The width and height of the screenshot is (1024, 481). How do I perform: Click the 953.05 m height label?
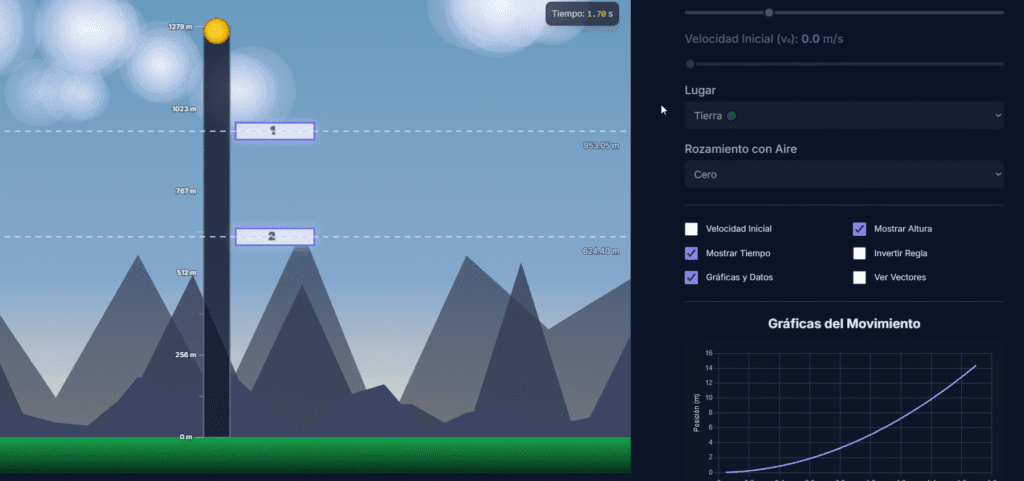click(x=601, y=145)
